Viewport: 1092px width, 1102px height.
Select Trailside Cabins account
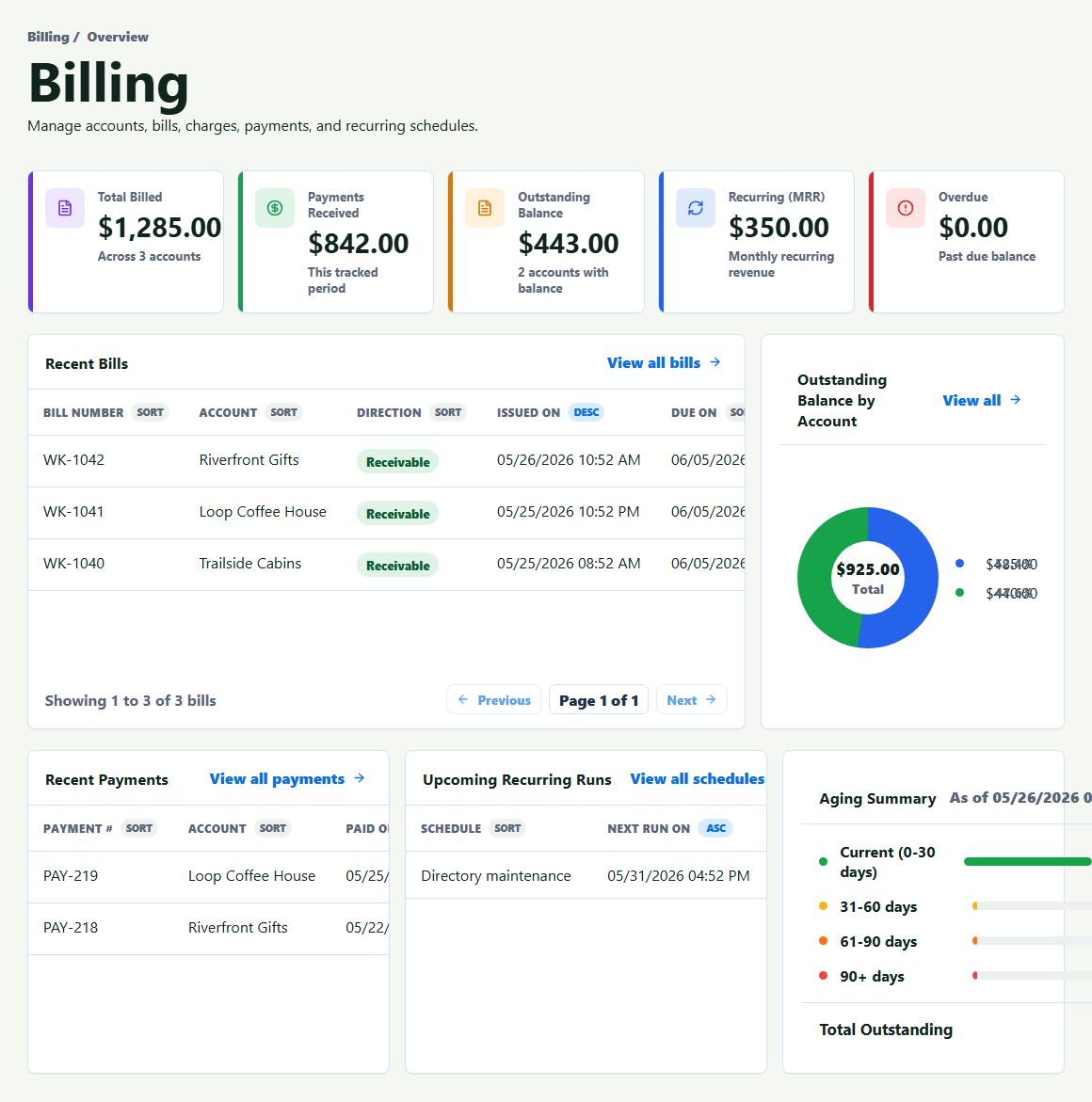click(249, 563)
